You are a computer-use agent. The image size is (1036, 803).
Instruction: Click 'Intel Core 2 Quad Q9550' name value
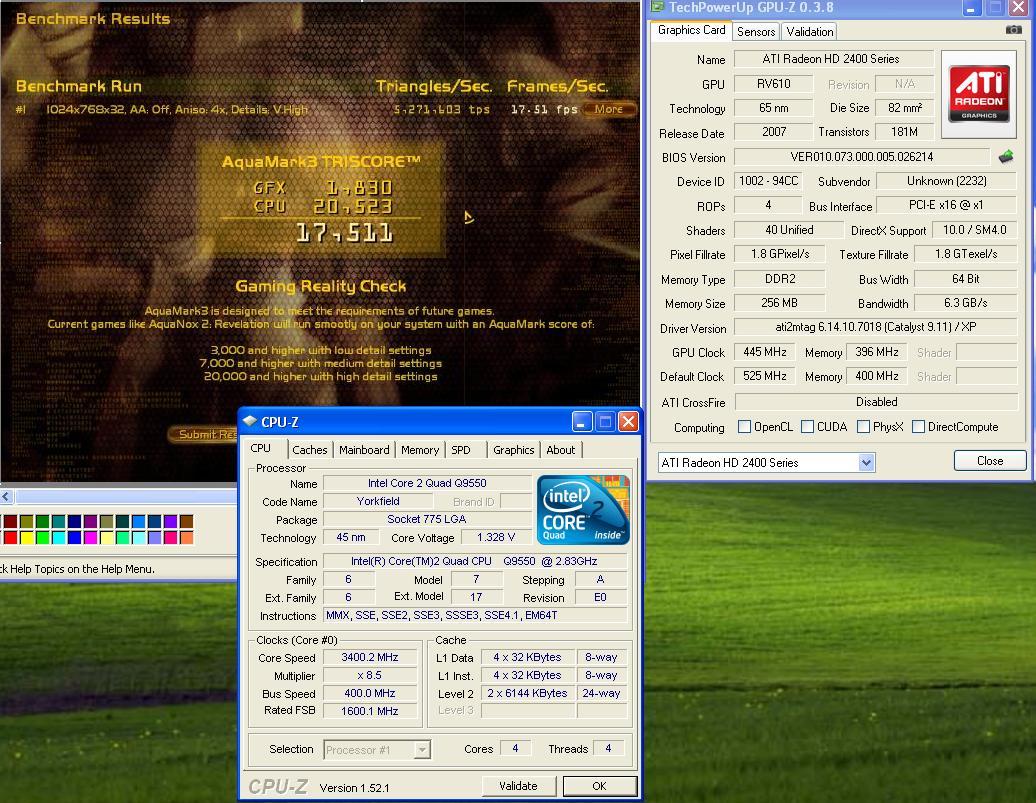pos(427,483)
